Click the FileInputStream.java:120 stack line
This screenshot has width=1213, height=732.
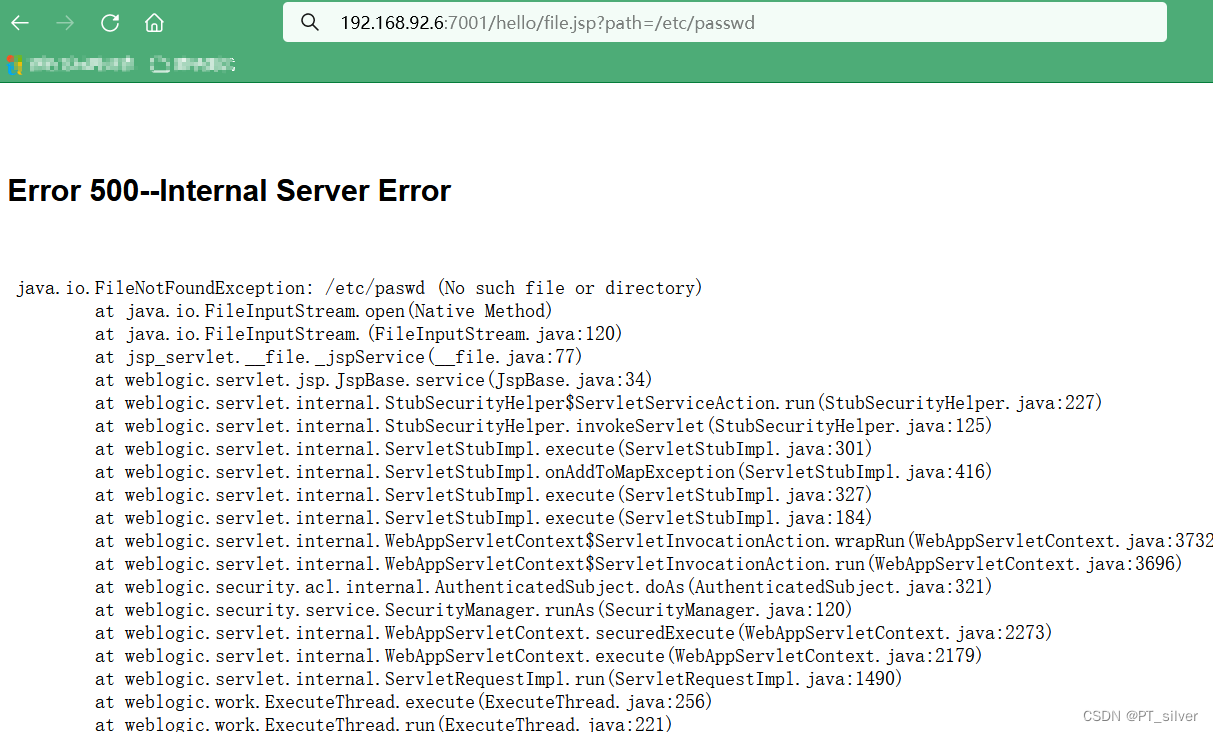coord(359,334)
